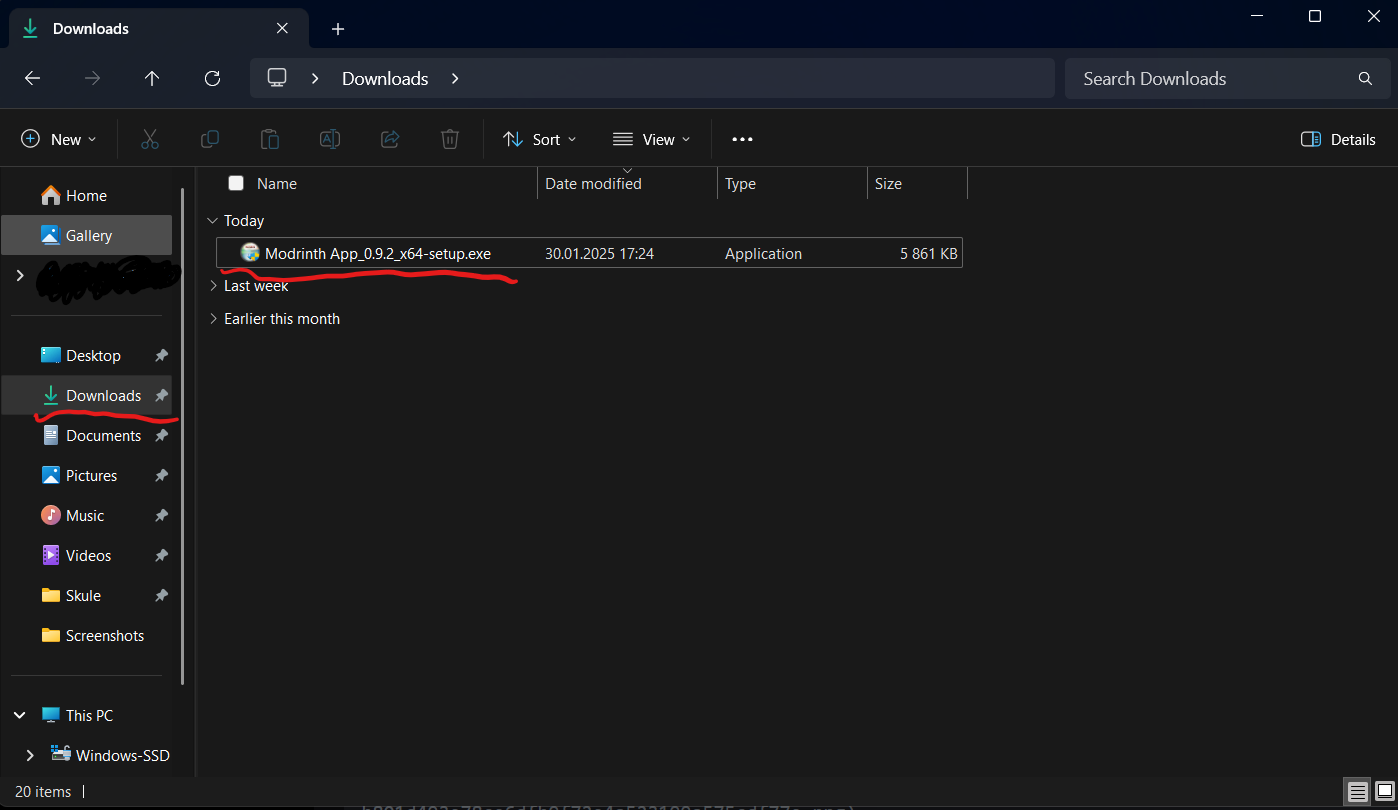1398x810 pixels.
Task: Click the navigation pane vertical scrollbar
Action: (x=182, y=436)
